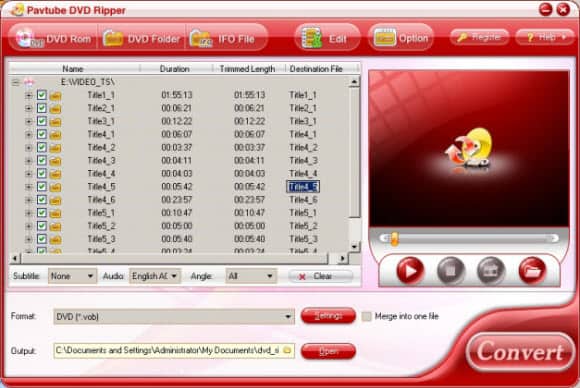Open the Help dropdown menu
Image resolution: width=580 pixels, height=388 pixels.
[544, 37]
